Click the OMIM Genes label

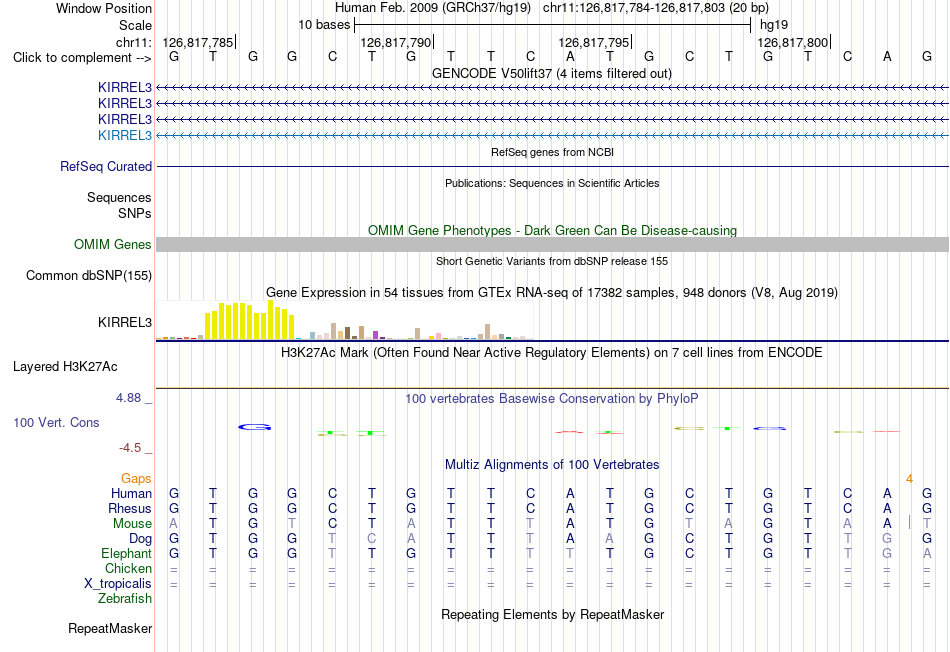pyautogui.click(x=113, y=244)
